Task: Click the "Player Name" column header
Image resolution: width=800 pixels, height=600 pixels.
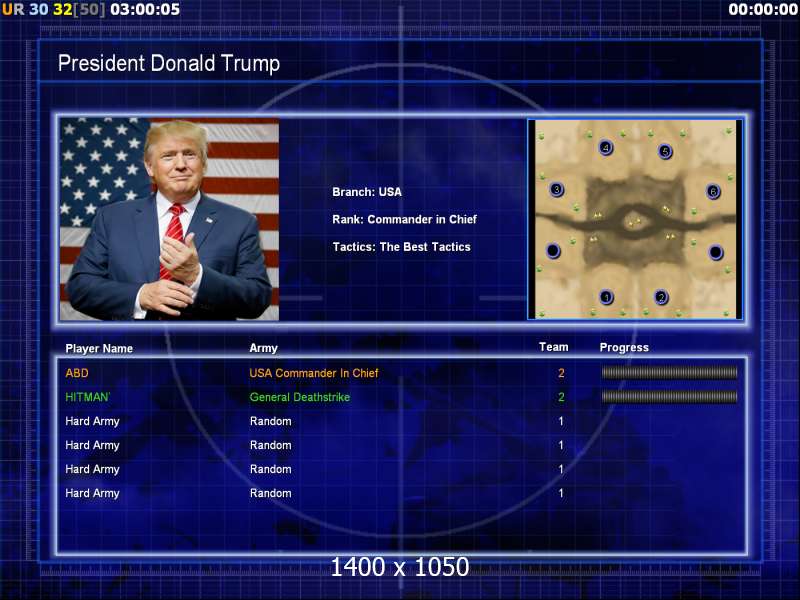Action: click(99, 348)
